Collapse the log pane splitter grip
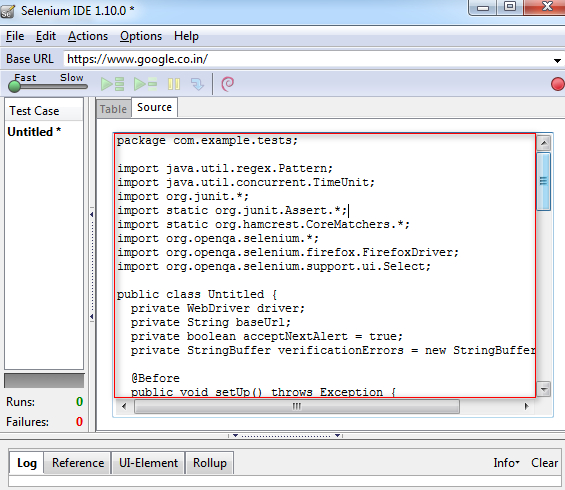The image size is (565, 490). coord(286,436)
